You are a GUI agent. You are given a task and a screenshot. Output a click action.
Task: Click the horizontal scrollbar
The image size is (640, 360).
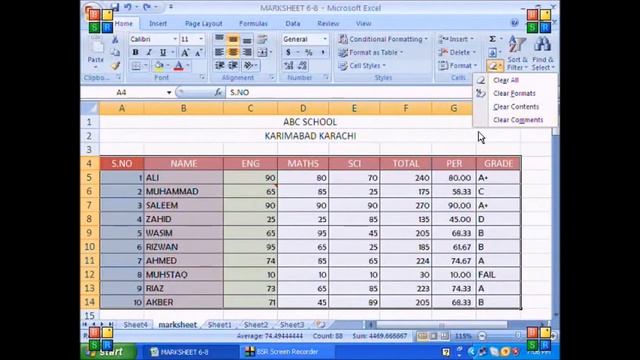coord(442,325)
